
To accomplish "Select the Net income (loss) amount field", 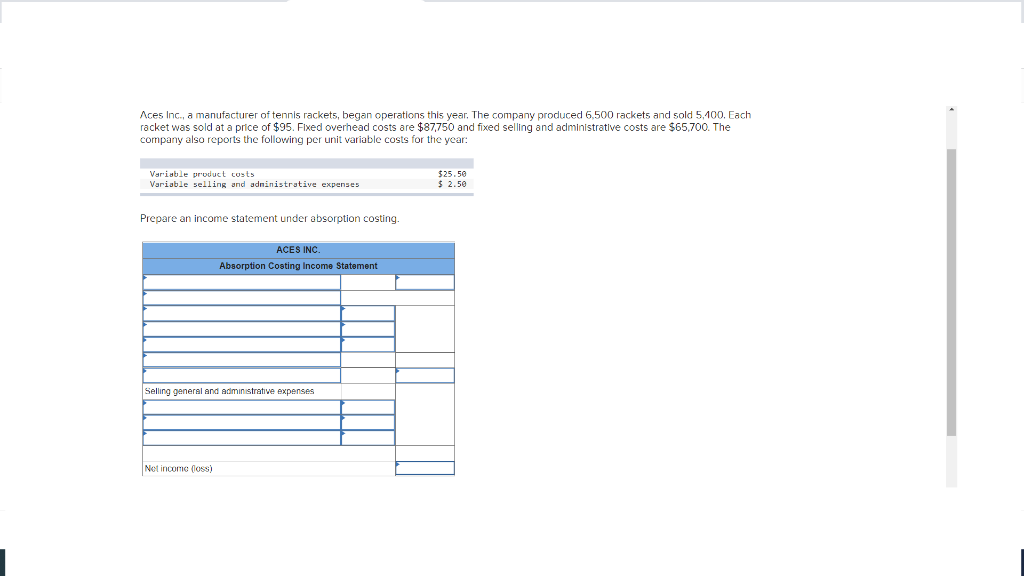I will (424, 468).
